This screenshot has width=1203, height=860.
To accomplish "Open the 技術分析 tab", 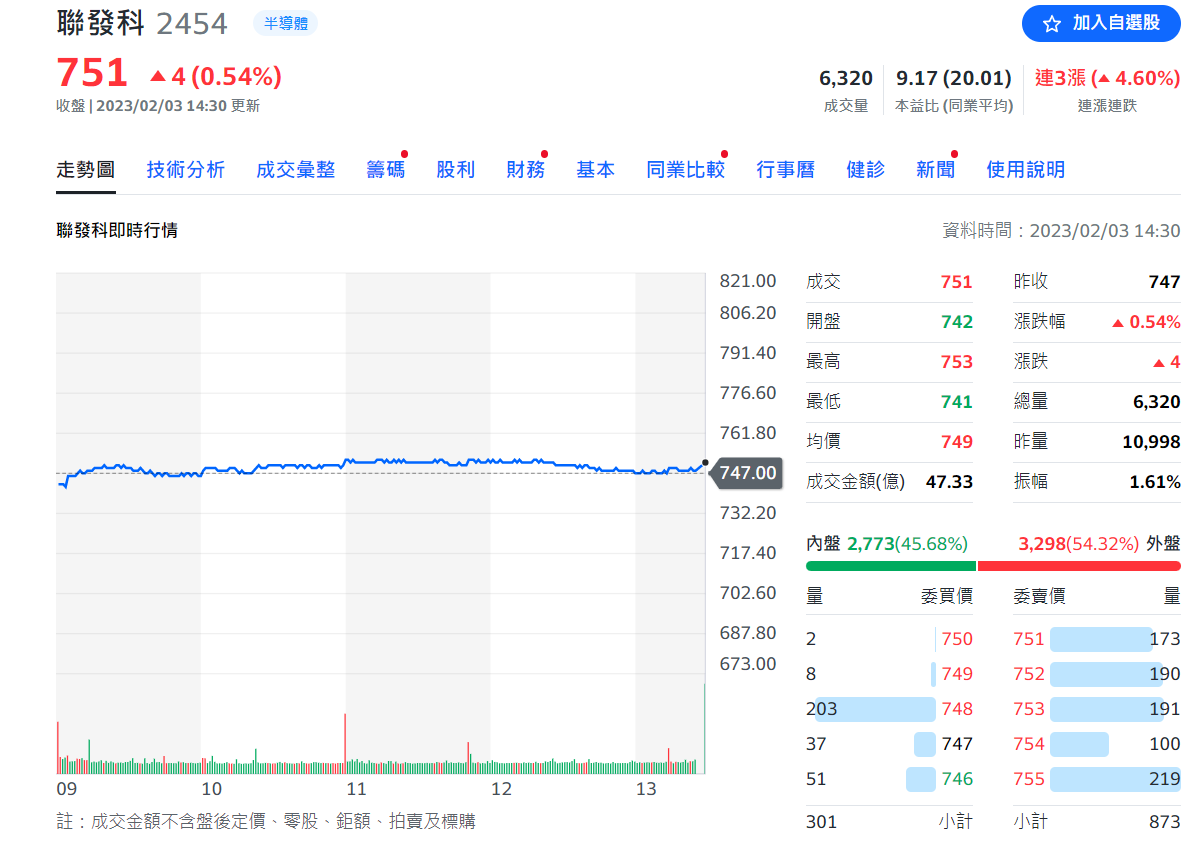I will click(x=186, y=170).
